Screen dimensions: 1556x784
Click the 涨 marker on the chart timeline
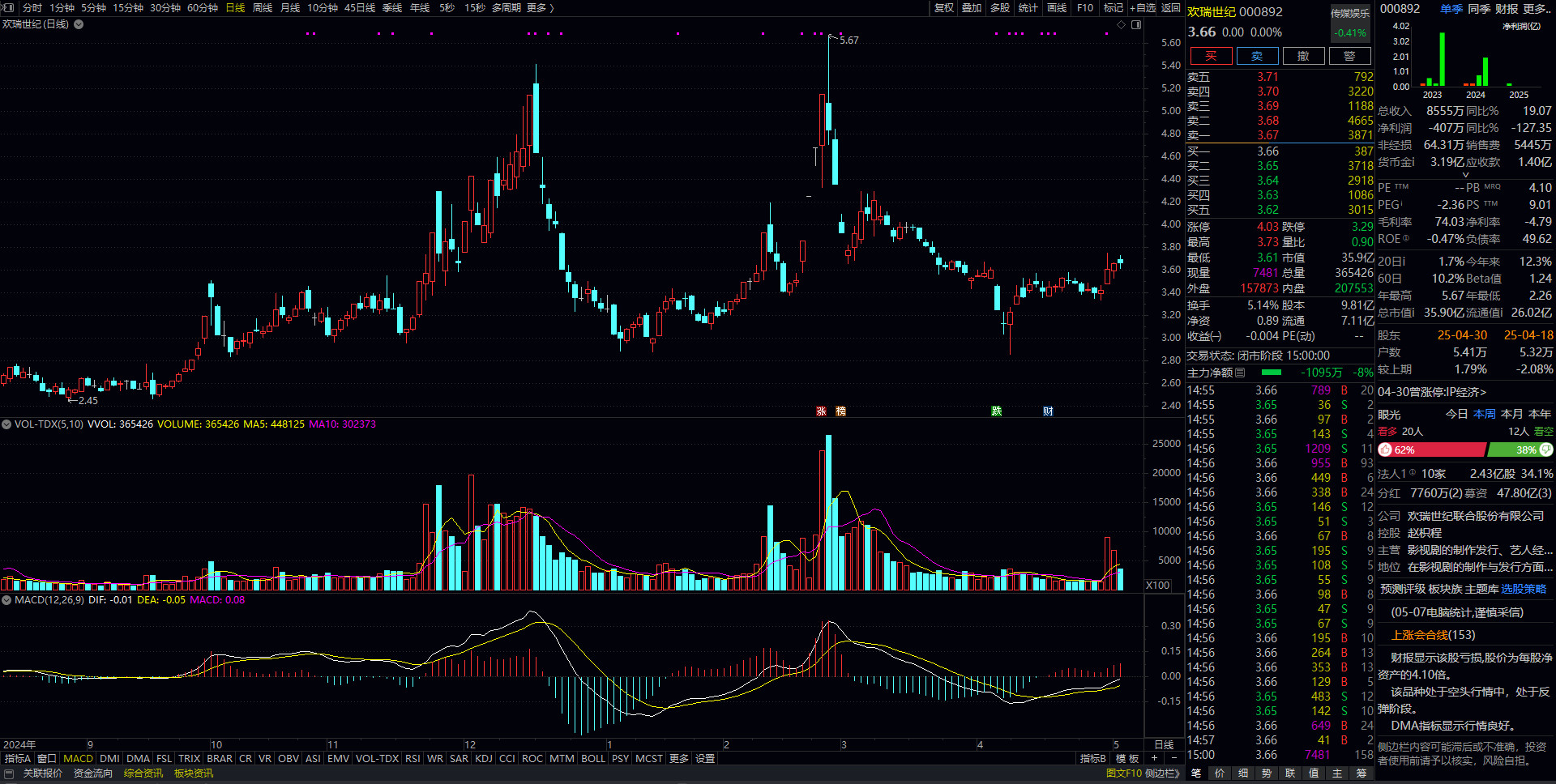click(821, 411)
